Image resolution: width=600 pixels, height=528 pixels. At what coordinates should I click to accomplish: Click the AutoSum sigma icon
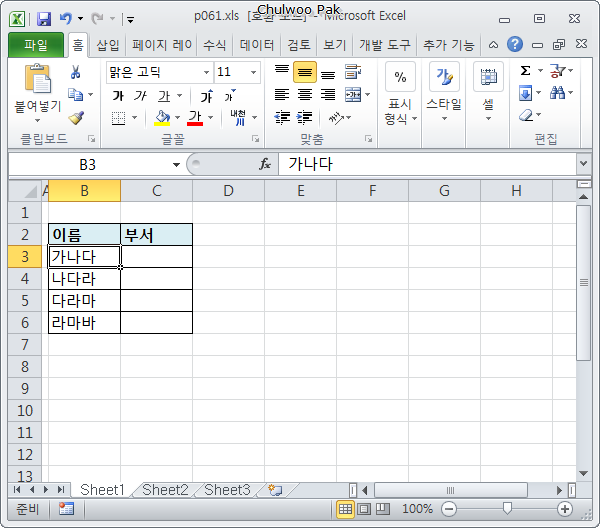click(525, 70)
